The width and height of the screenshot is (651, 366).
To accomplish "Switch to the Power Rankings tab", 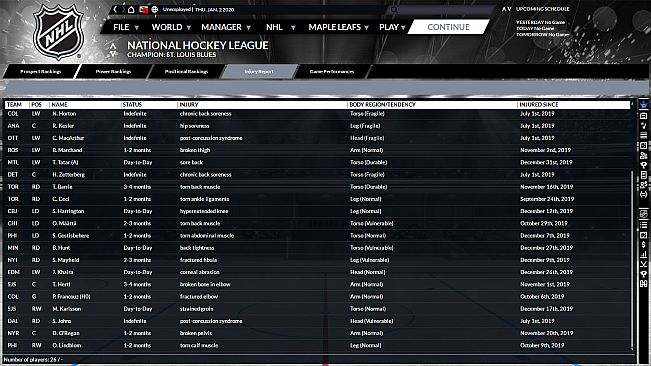I will (113, 71).
